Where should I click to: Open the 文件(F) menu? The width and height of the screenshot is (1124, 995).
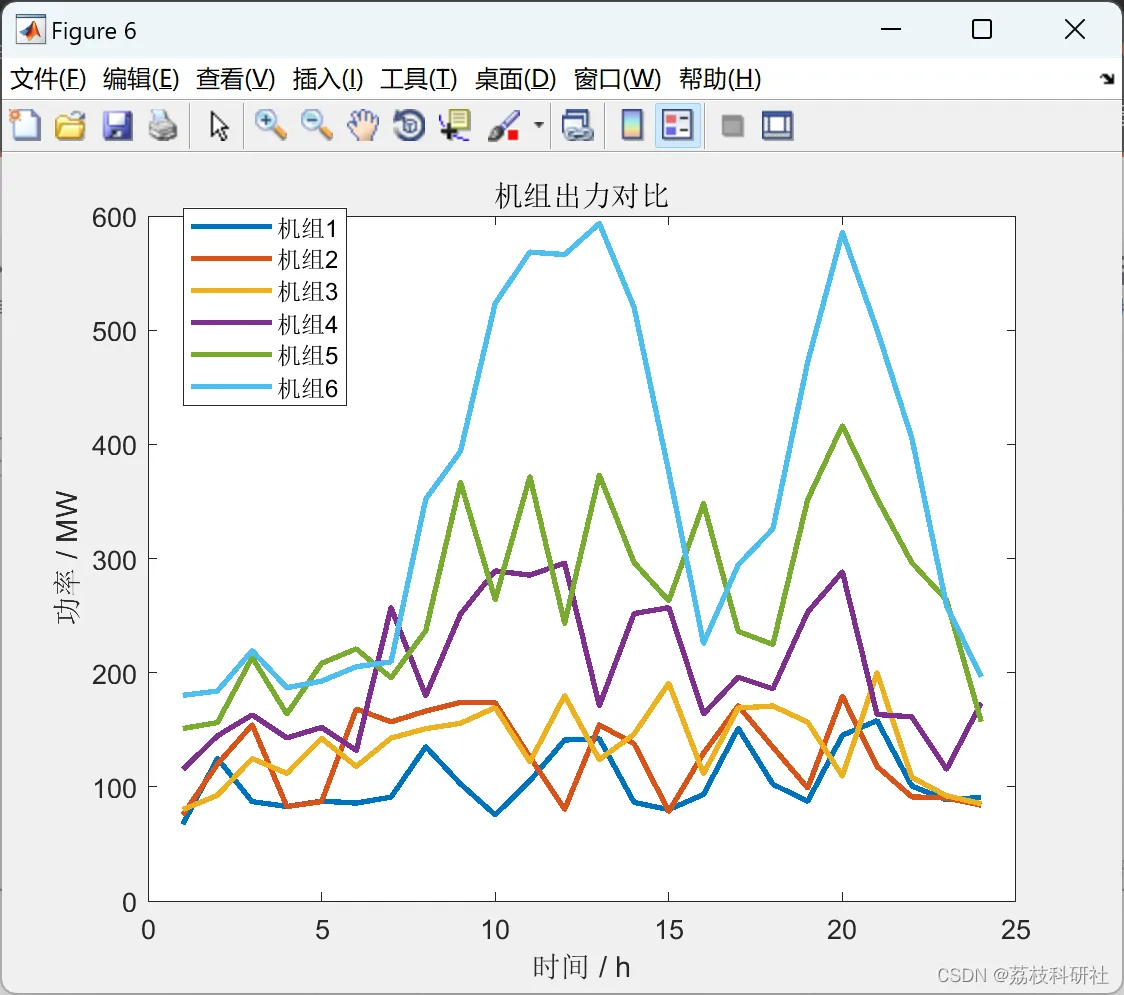pos(48,79)
